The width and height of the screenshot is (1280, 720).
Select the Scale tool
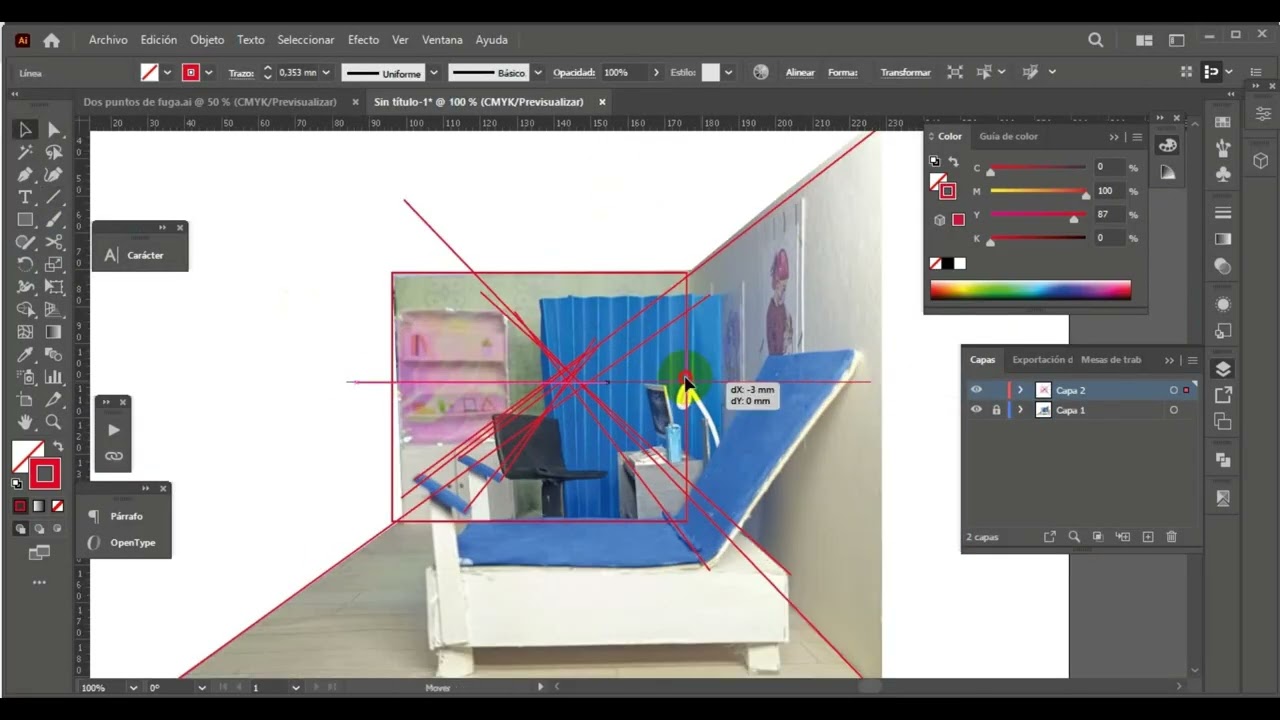(x=54, y=265)
